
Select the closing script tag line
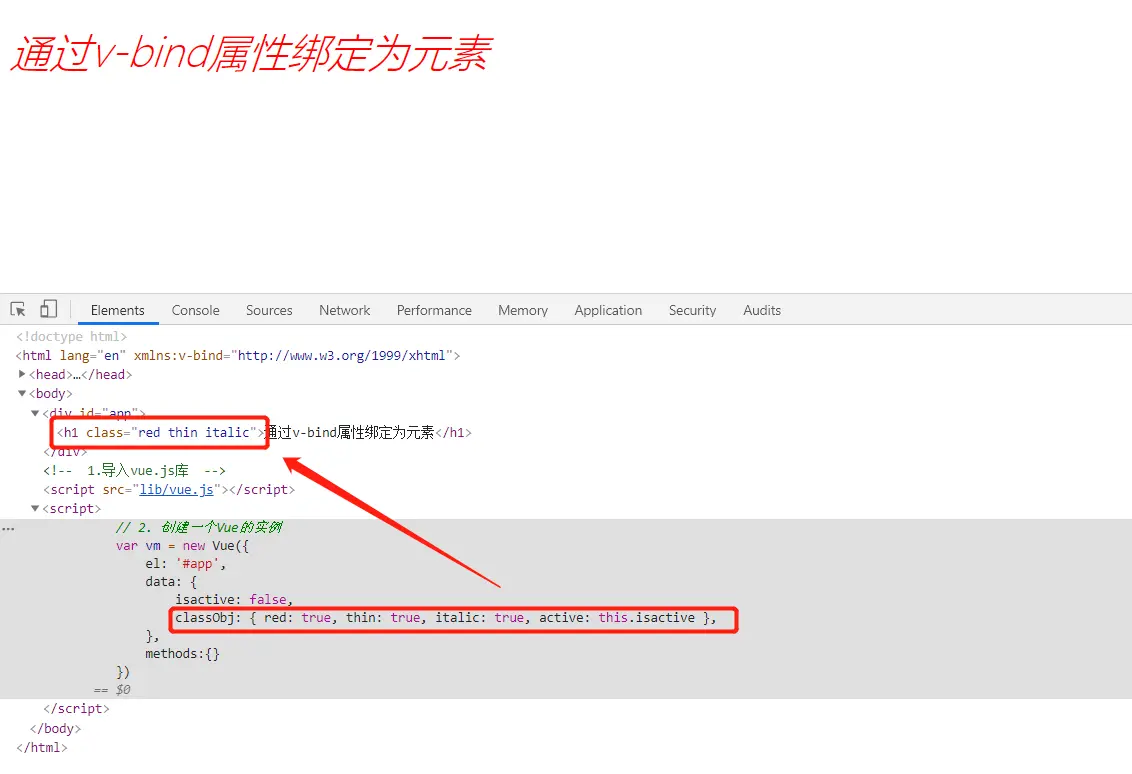click(76, 709)
